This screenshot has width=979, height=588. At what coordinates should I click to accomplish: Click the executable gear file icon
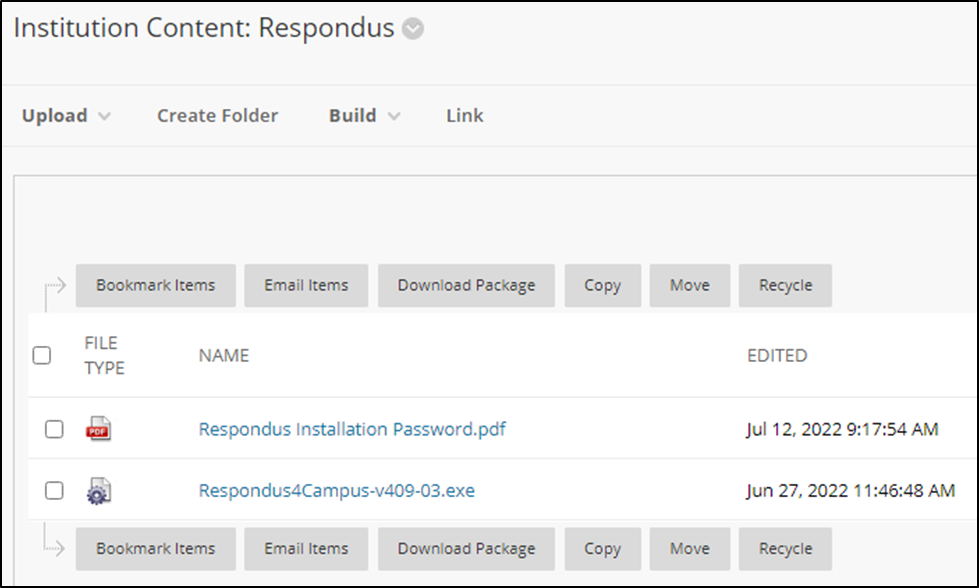[x=99, y=491]
